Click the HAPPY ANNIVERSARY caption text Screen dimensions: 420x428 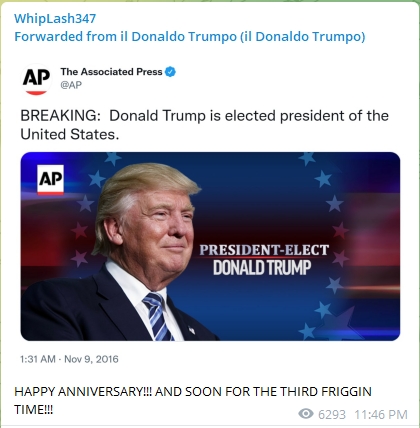(193, 400)
